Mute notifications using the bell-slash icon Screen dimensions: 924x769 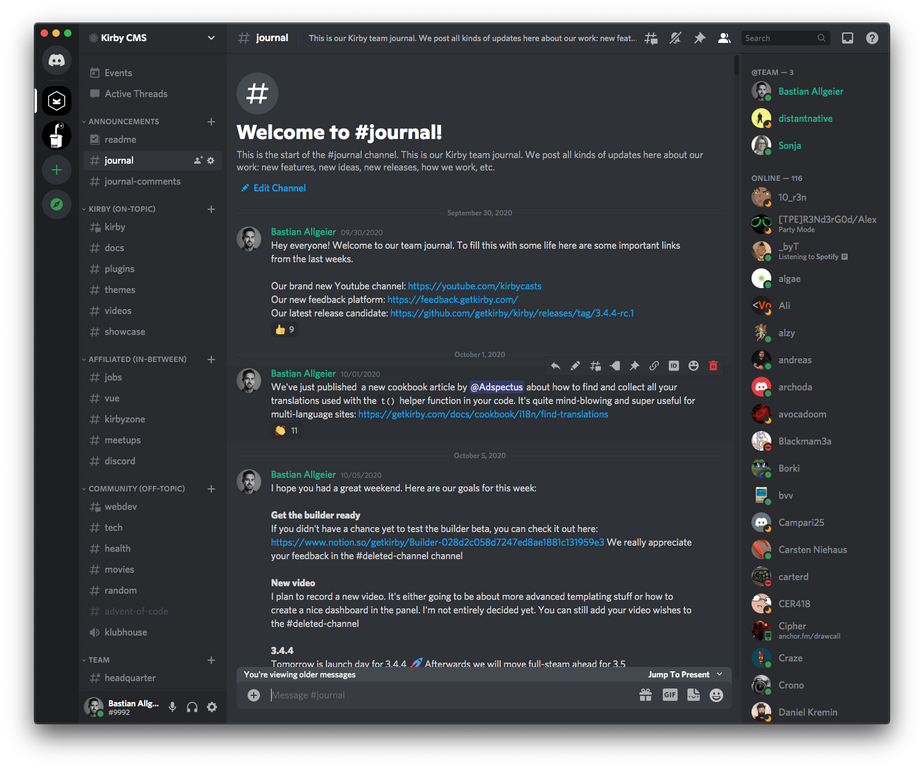coord(675,37)
